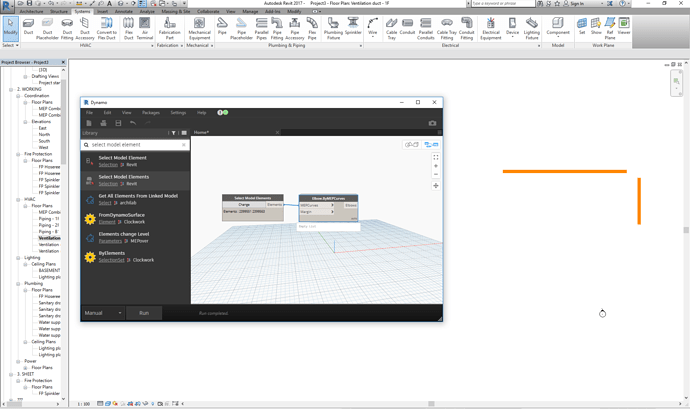Select the Pipe tool
Image resolution: width=690 pixels, height=409 pixels.
point(222,26)
